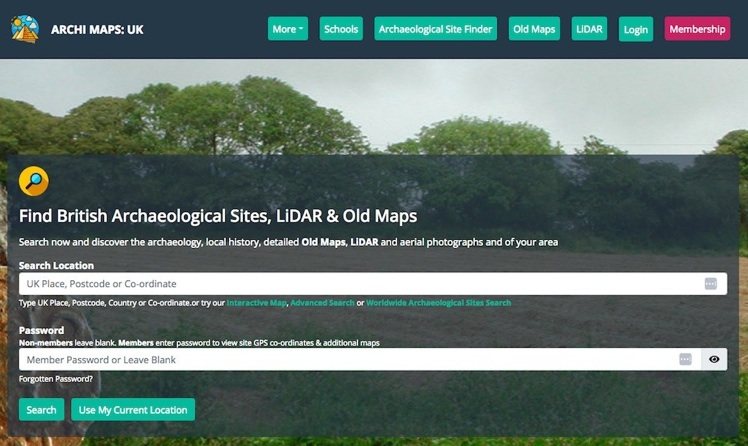Open the Archaeological Site Finder

436,29
